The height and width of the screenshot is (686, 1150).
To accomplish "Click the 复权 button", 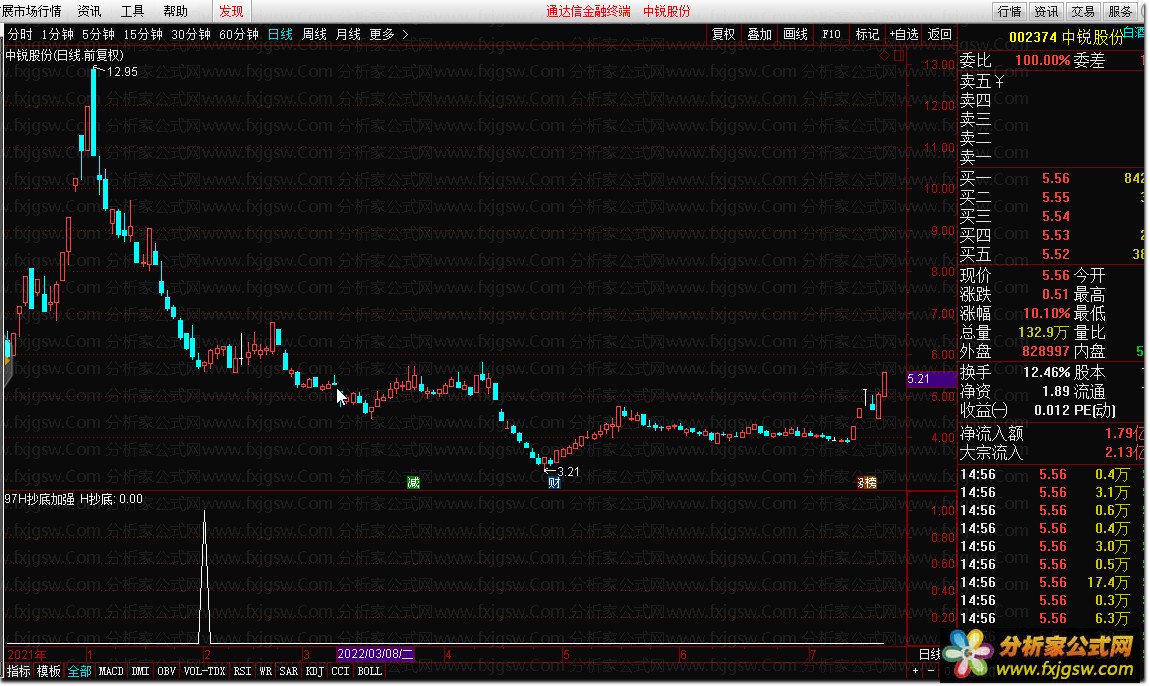I will click(723, 34).
